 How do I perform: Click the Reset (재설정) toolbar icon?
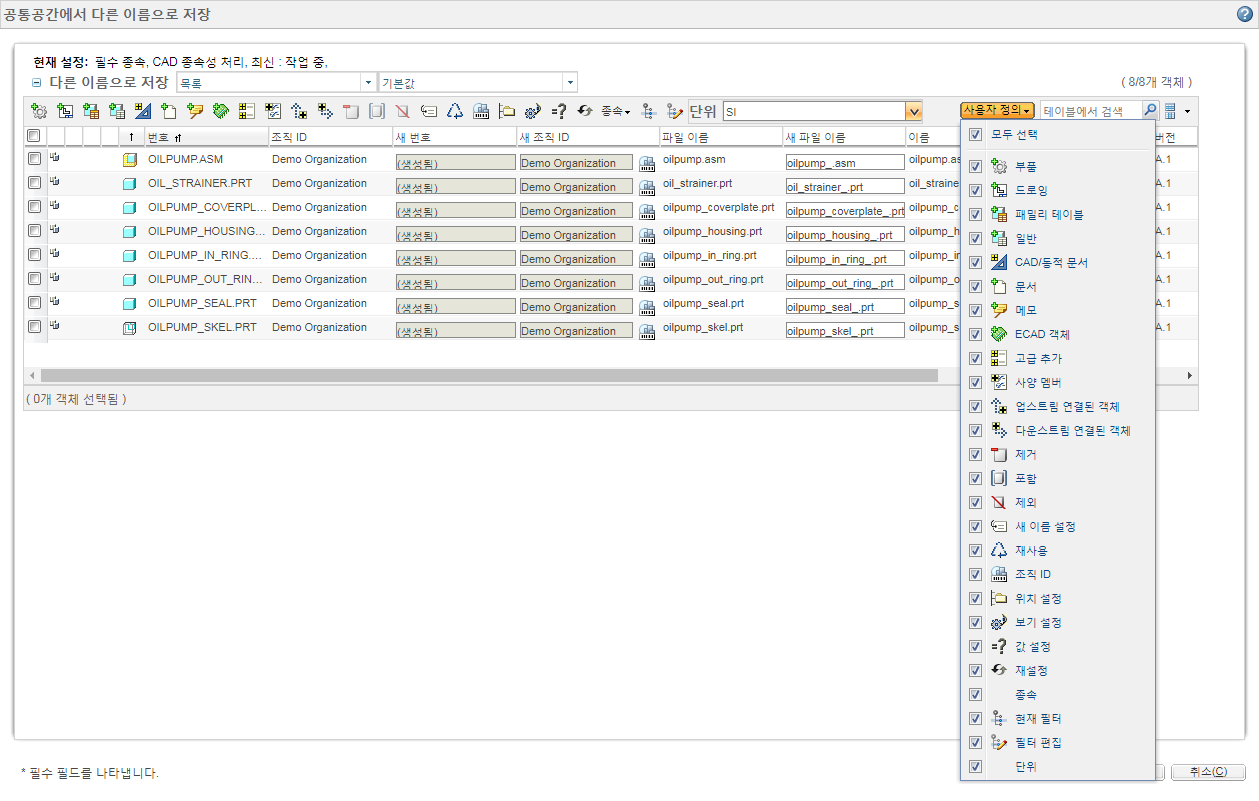585,111
